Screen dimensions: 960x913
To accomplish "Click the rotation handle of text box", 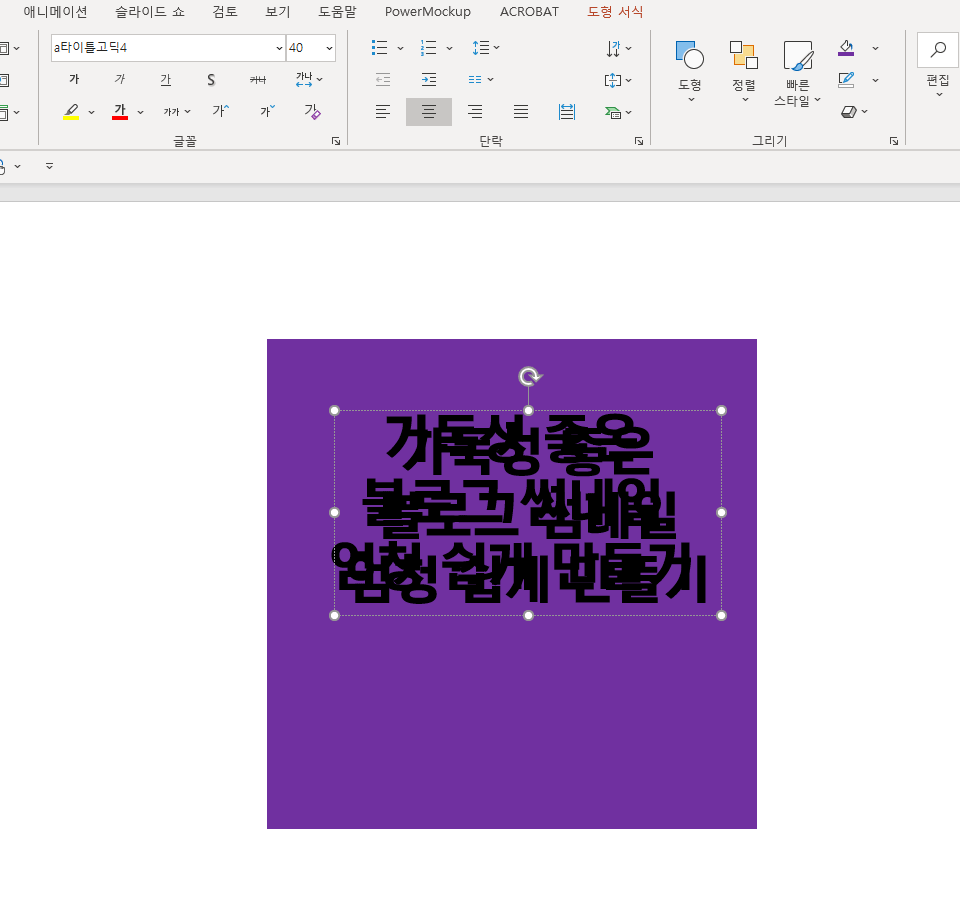I will (x=530, y=376).
